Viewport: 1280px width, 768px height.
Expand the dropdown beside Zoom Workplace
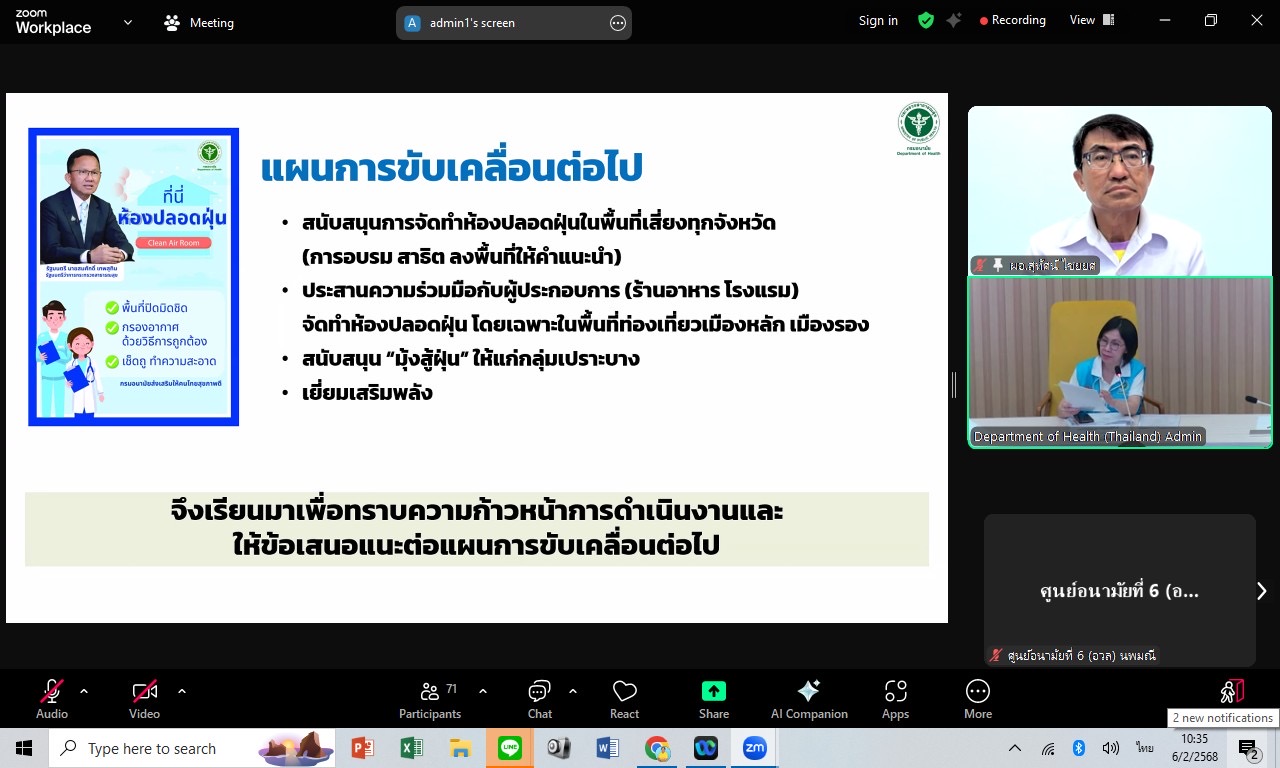pos(128,22)
